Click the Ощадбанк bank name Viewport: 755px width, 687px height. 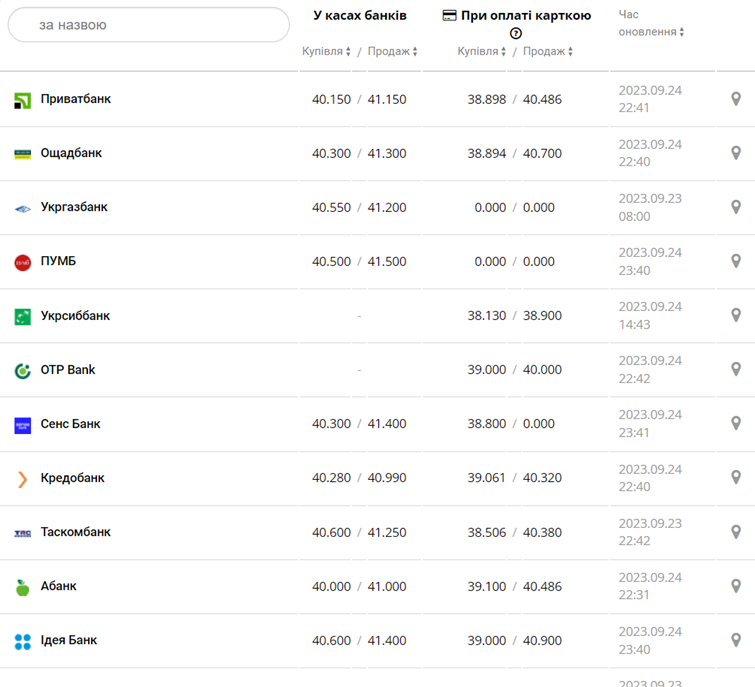[x=71, y=154]
